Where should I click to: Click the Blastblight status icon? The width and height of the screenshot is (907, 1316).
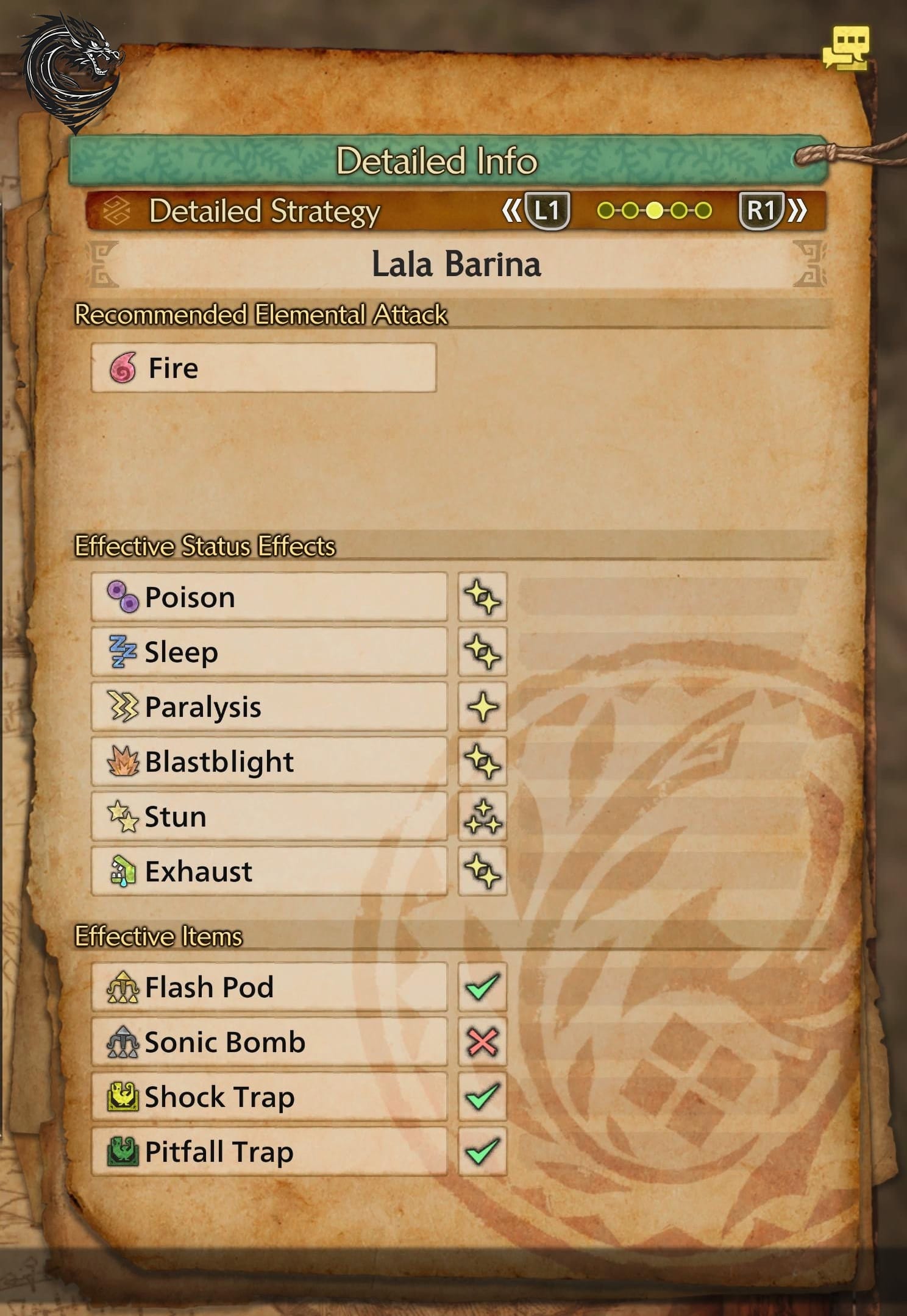(123, 761)
